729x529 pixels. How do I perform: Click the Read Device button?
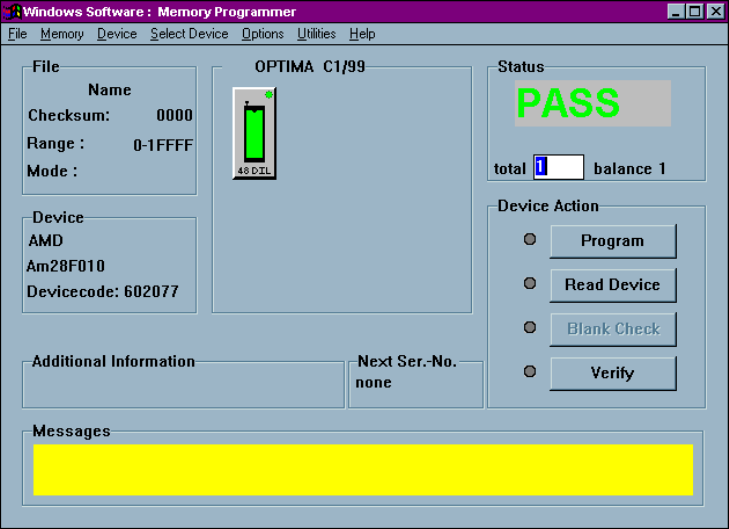click(x=613, y=285)
